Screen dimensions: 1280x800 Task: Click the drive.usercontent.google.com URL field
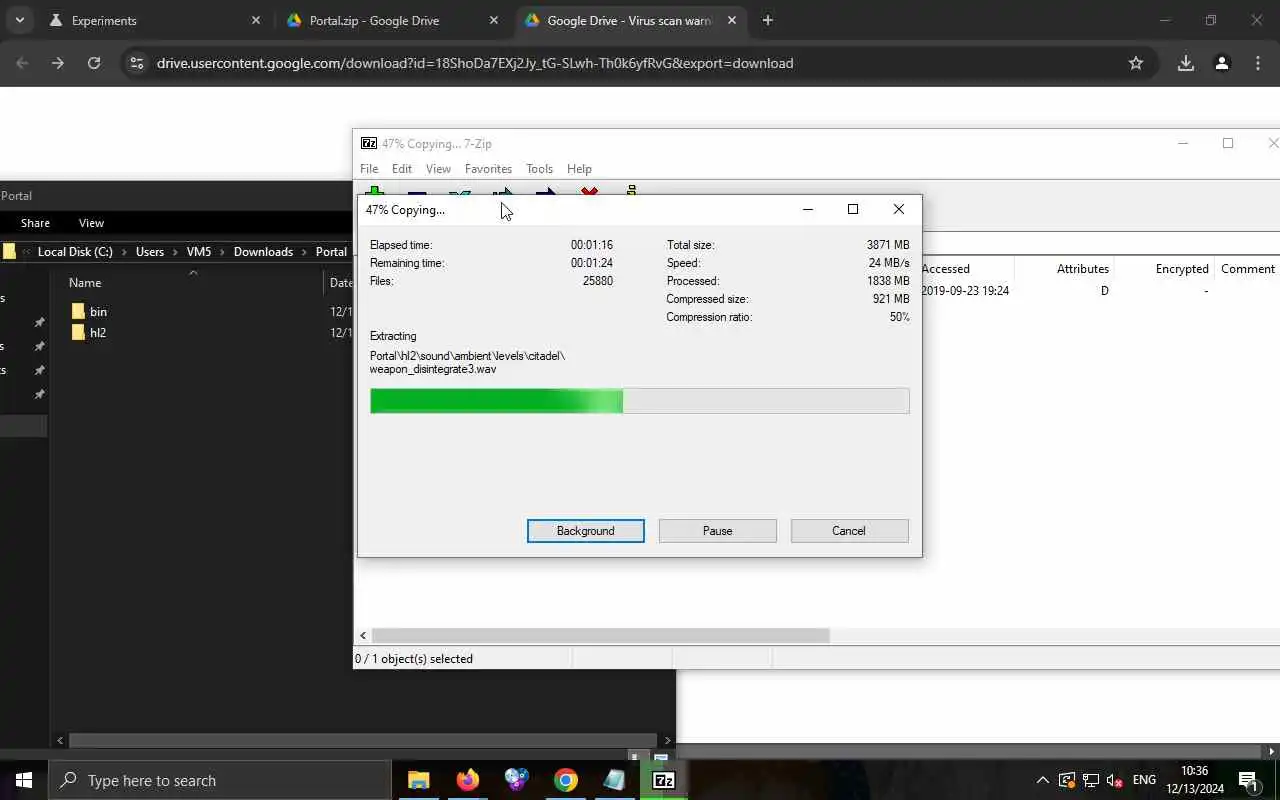click(x=475, y=63)
